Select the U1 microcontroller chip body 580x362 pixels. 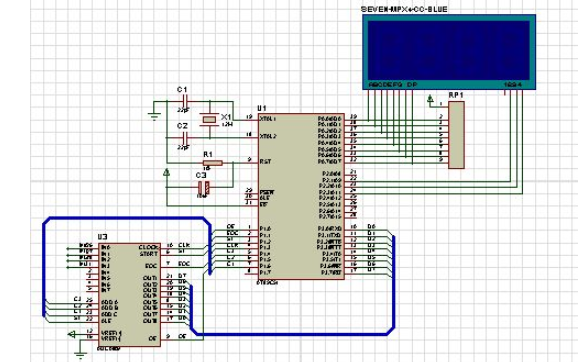pos(301,196)
